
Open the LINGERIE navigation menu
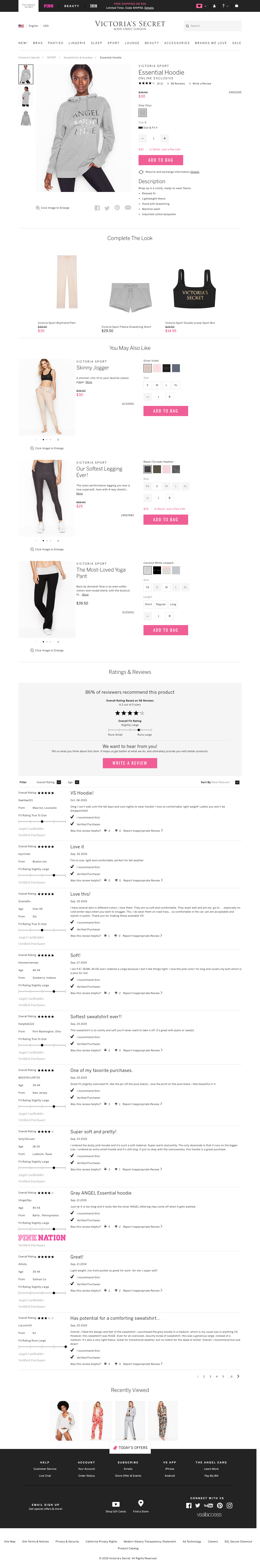pos(77,43)
